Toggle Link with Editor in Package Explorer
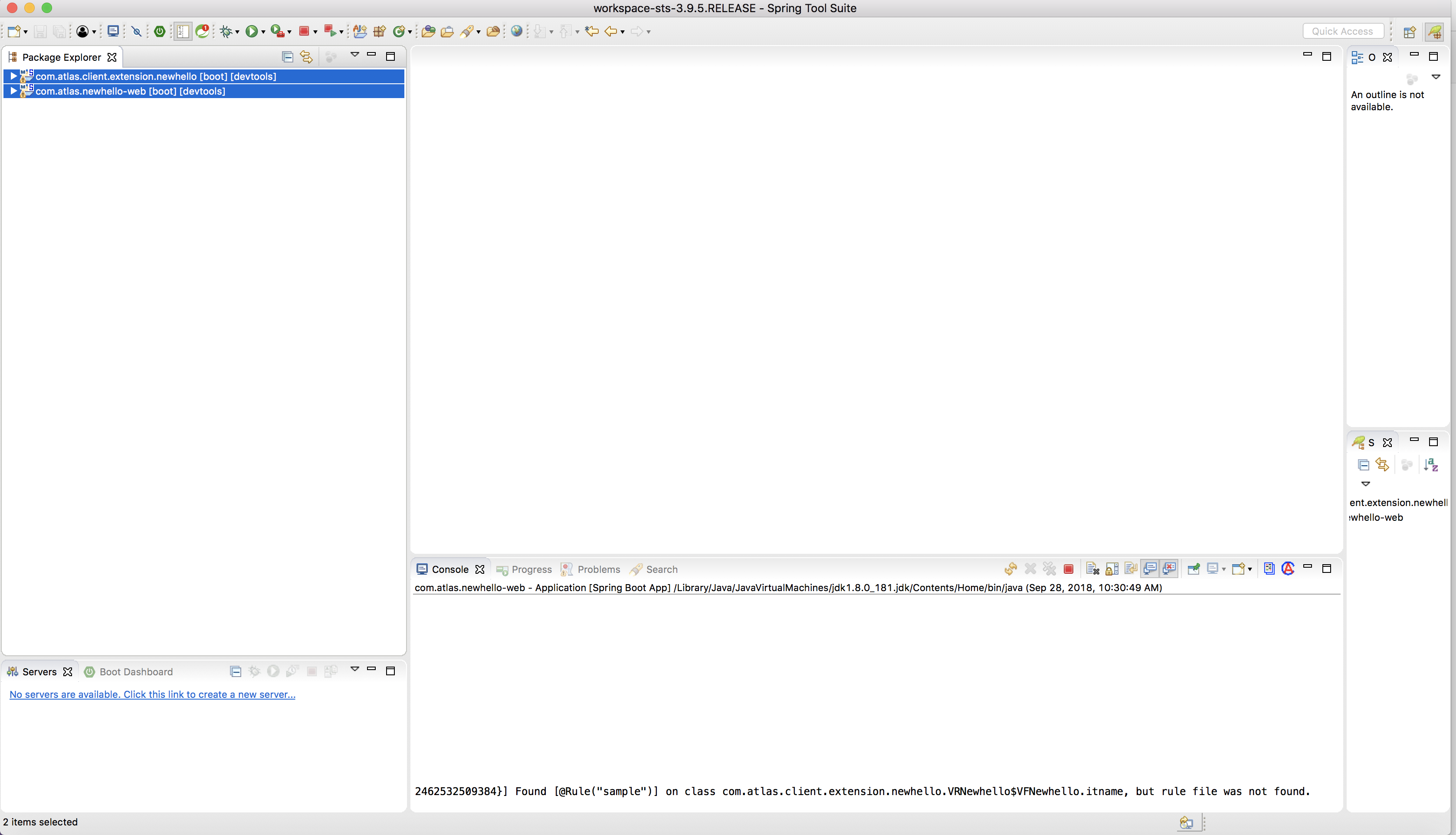The width and height of the screenshot is (1456, 835). coord(307,57)
